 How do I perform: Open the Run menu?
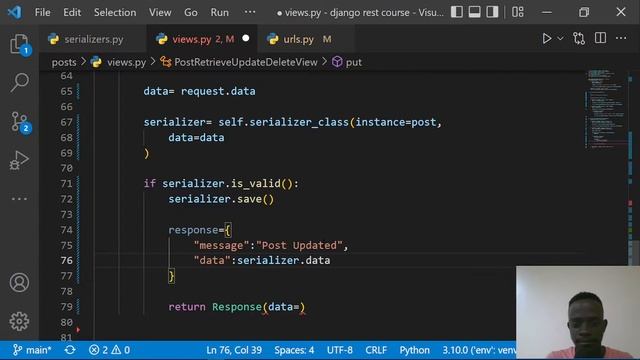[220, 12]
